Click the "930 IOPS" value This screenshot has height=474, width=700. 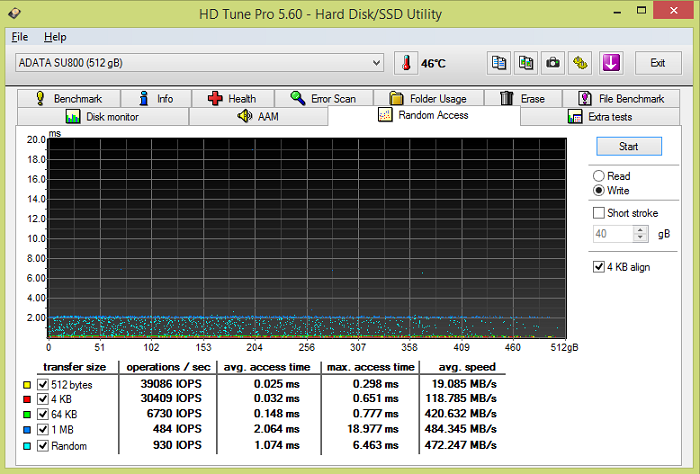[177, 445]
